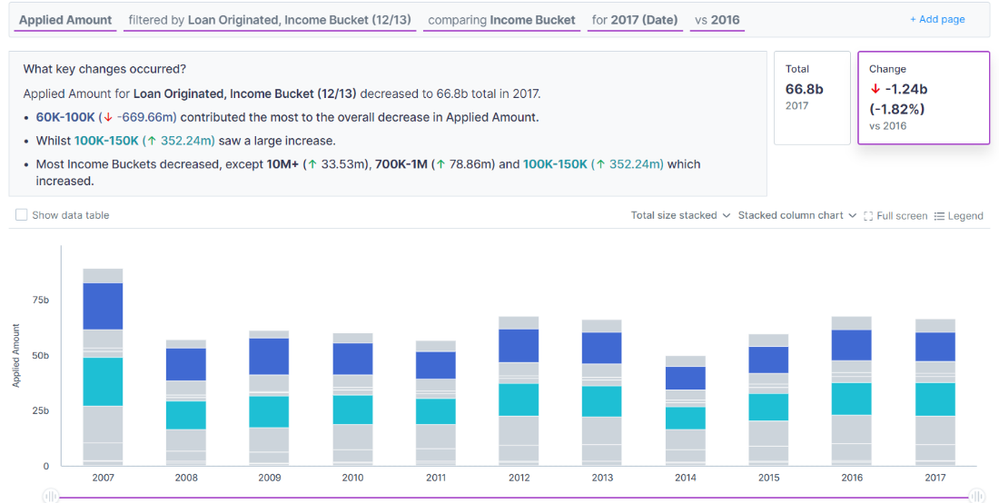The width and height of the screenshot is (999, 503).
Task: Click the 60K-100K link in insights
Action: pyautogui.click(x=65, y=117)
